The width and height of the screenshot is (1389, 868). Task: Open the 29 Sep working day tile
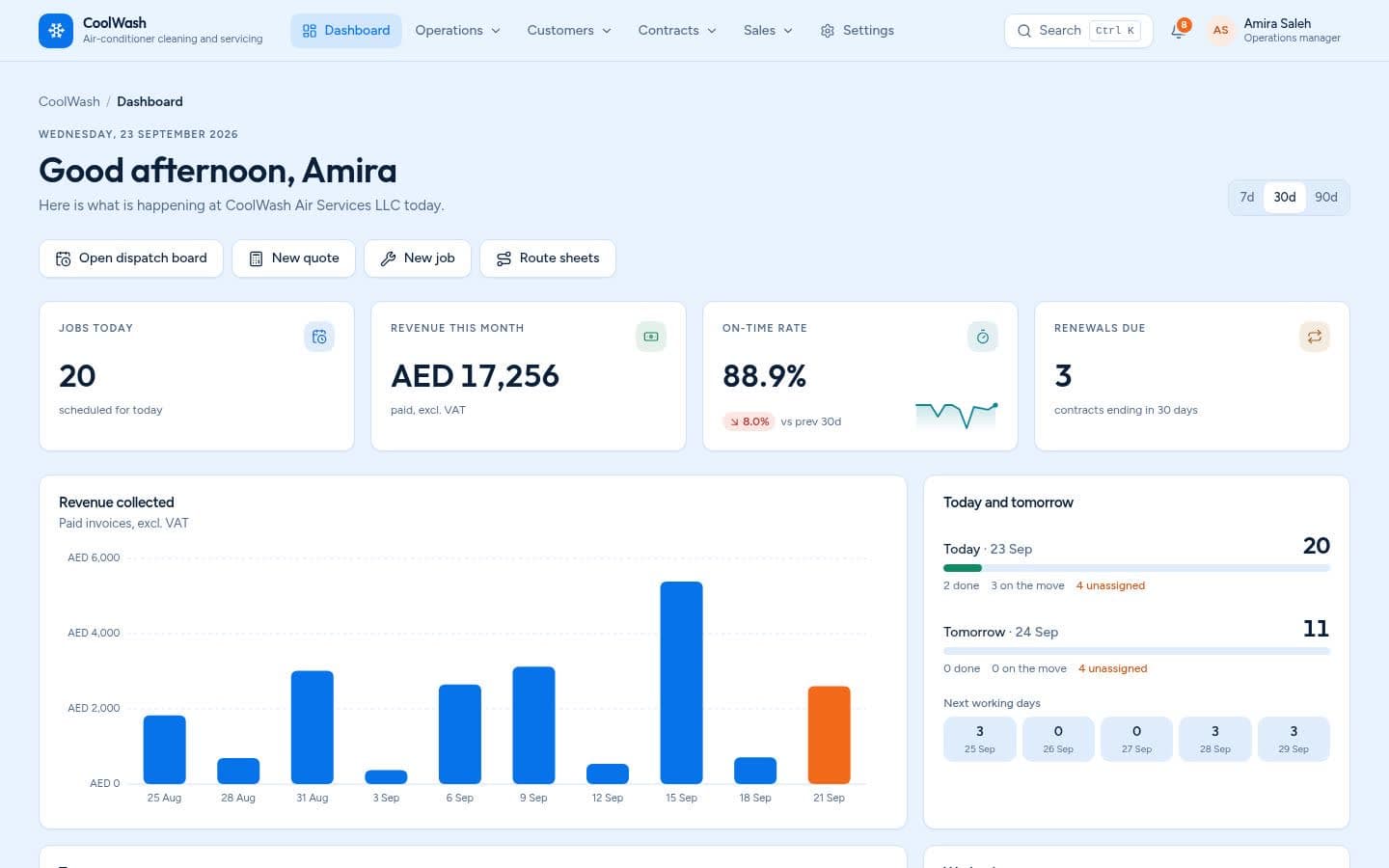tap(1294, 739)
